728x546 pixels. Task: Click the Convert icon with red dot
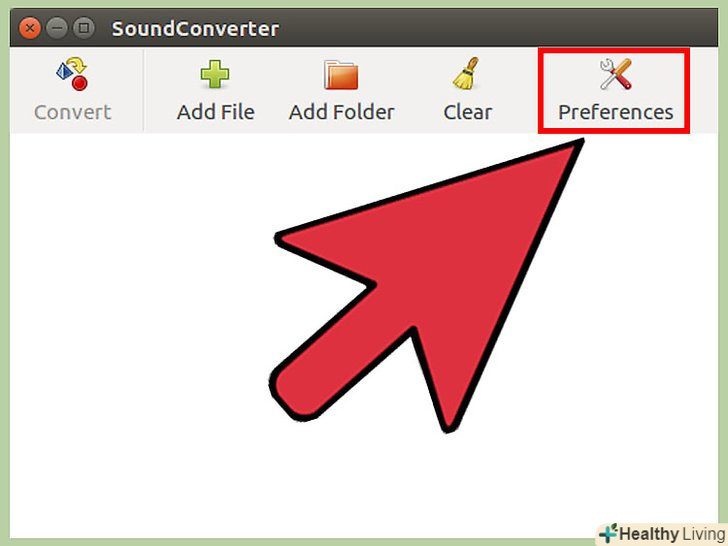[x=72, y=74]
